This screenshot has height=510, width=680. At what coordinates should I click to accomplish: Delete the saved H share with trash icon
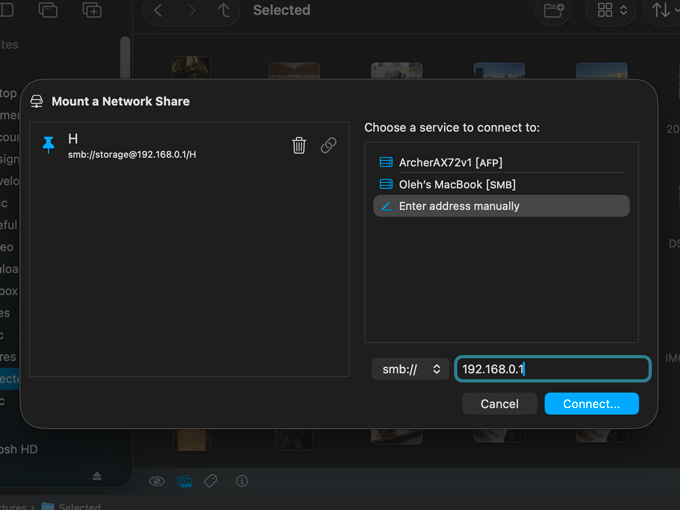(298, 146)
